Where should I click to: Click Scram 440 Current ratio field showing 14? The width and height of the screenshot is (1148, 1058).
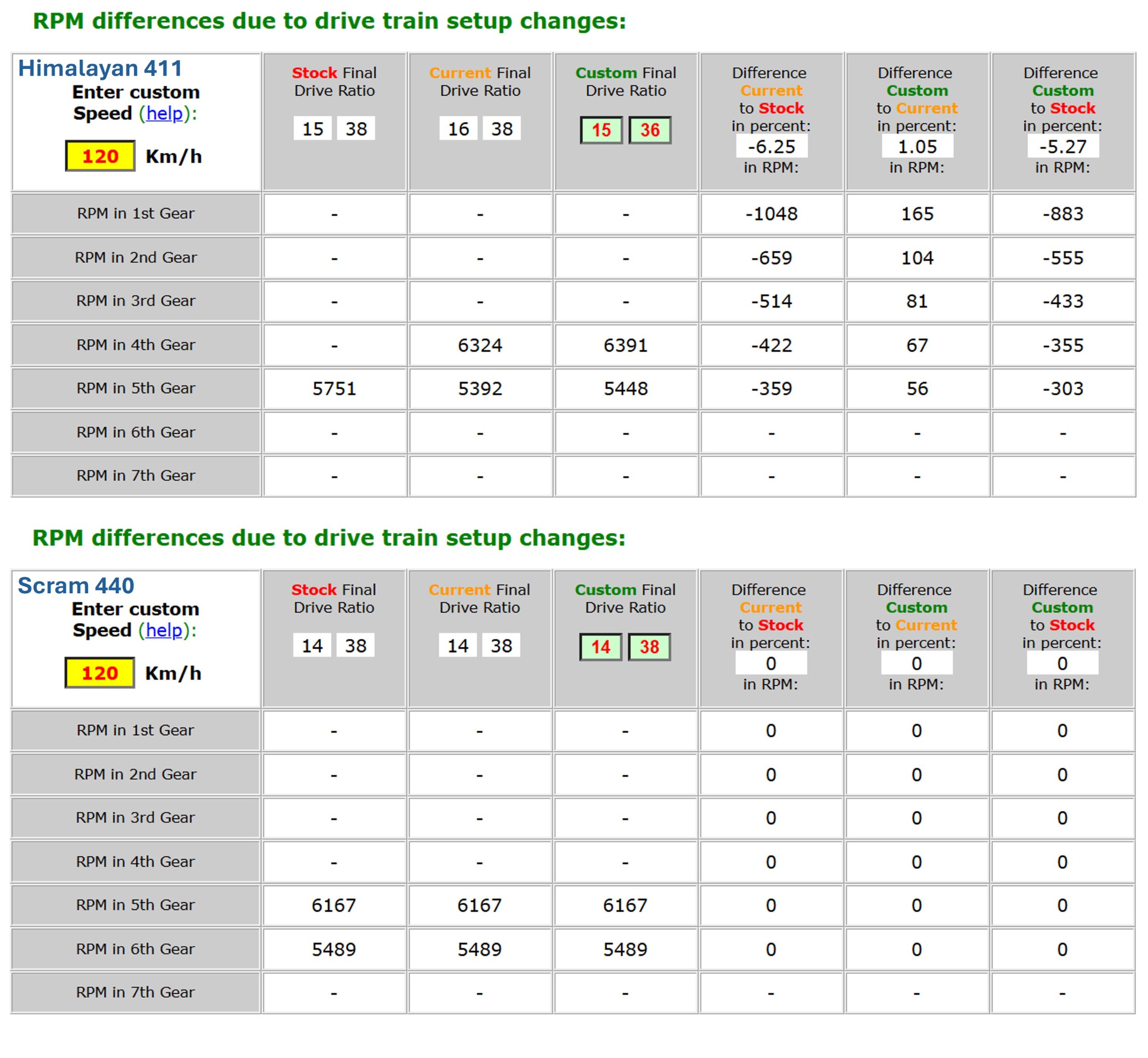pyautogui.click(x=458, y=645)
